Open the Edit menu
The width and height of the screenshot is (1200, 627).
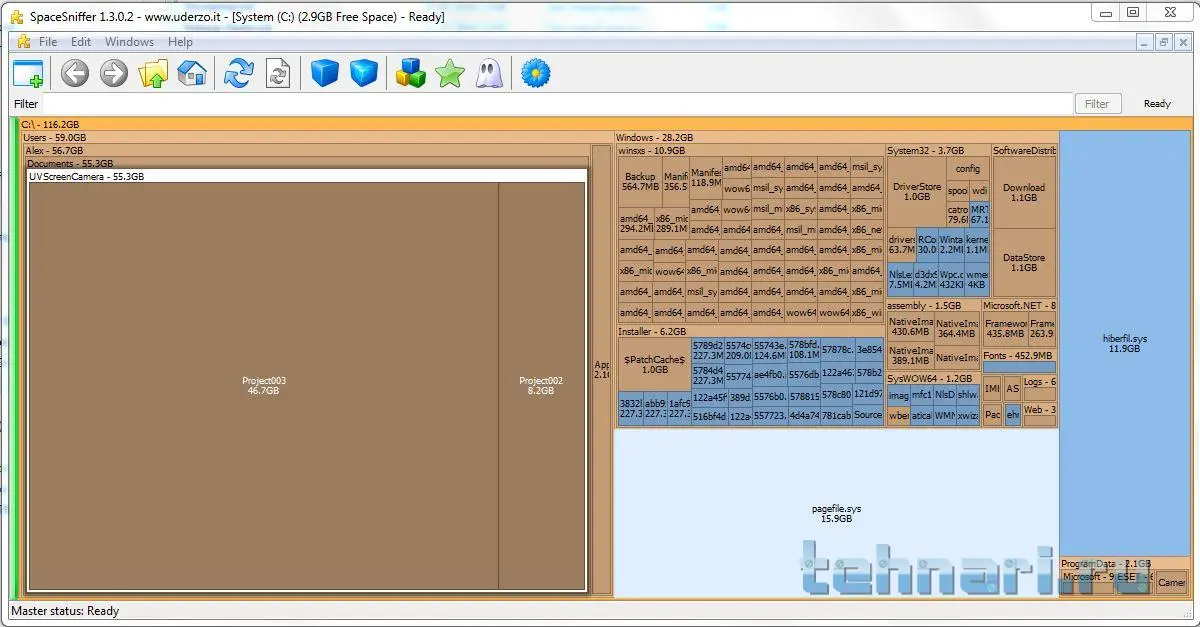81,42
